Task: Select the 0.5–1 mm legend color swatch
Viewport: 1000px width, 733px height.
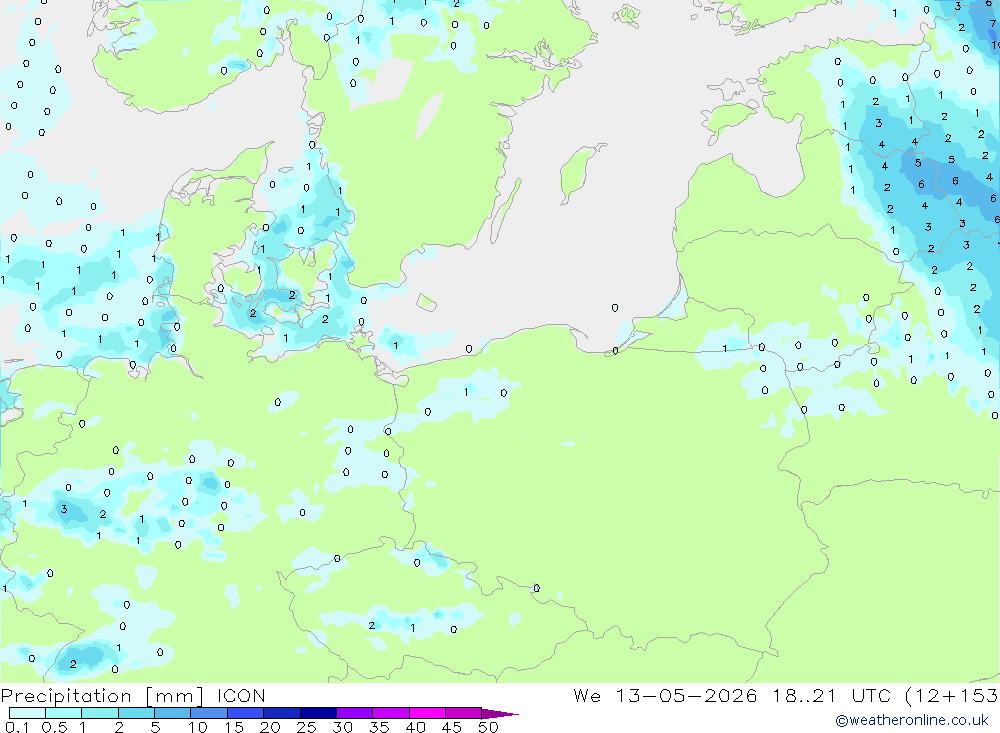Action: (64, 713)
